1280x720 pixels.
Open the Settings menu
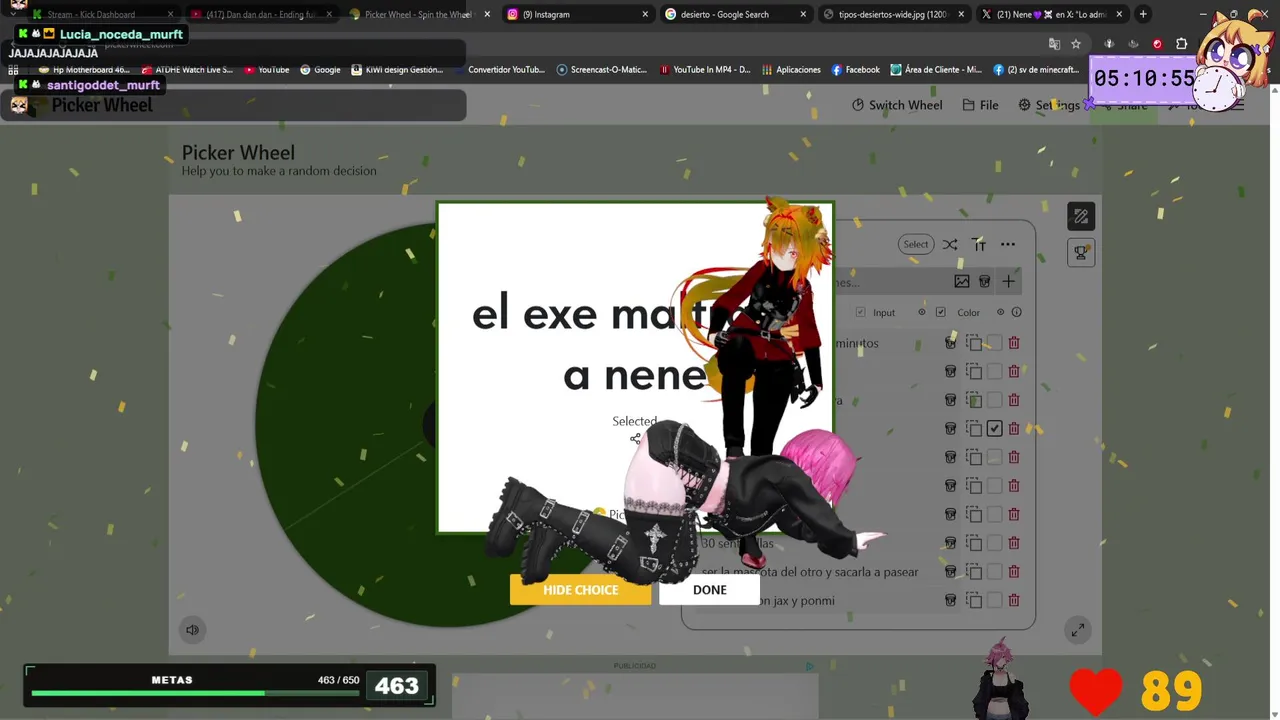[1049, 105]
